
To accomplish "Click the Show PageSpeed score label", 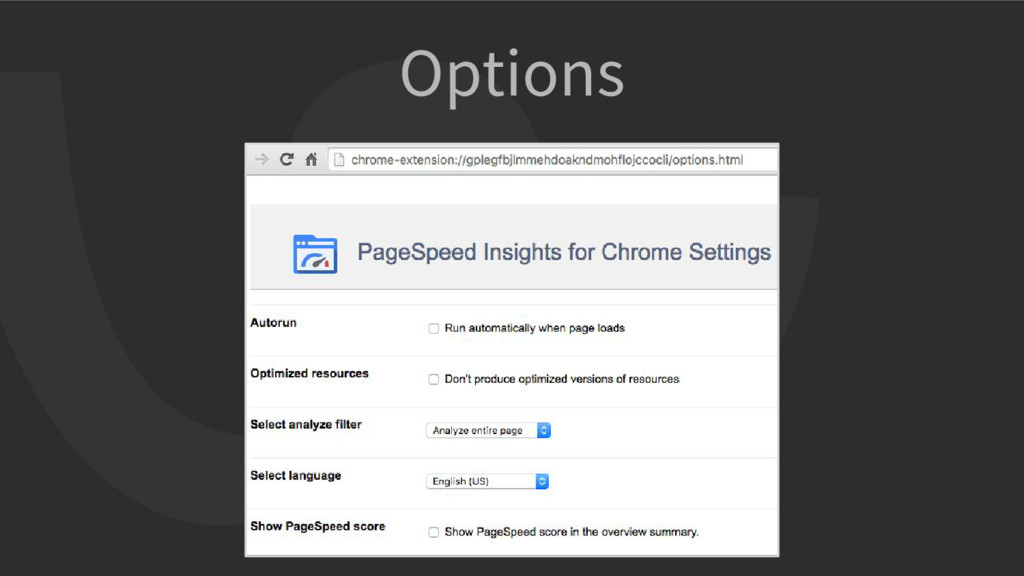I will [318, 526].
